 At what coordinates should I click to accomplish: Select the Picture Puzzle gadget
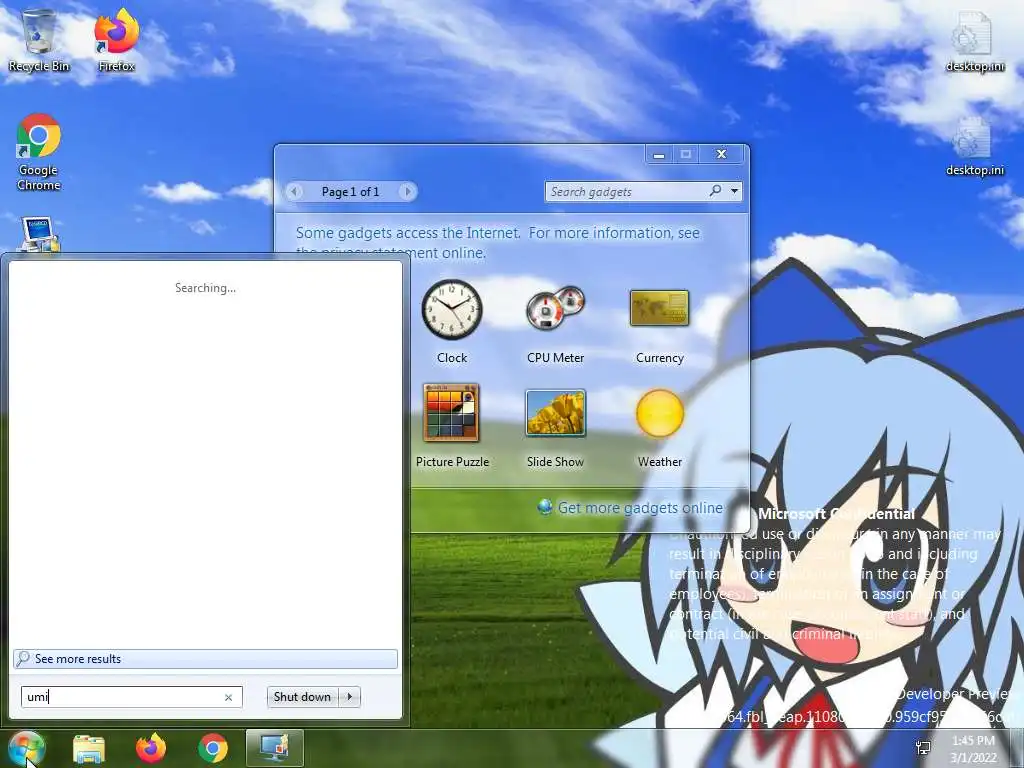pyautogui.click(x=452, y=426)
